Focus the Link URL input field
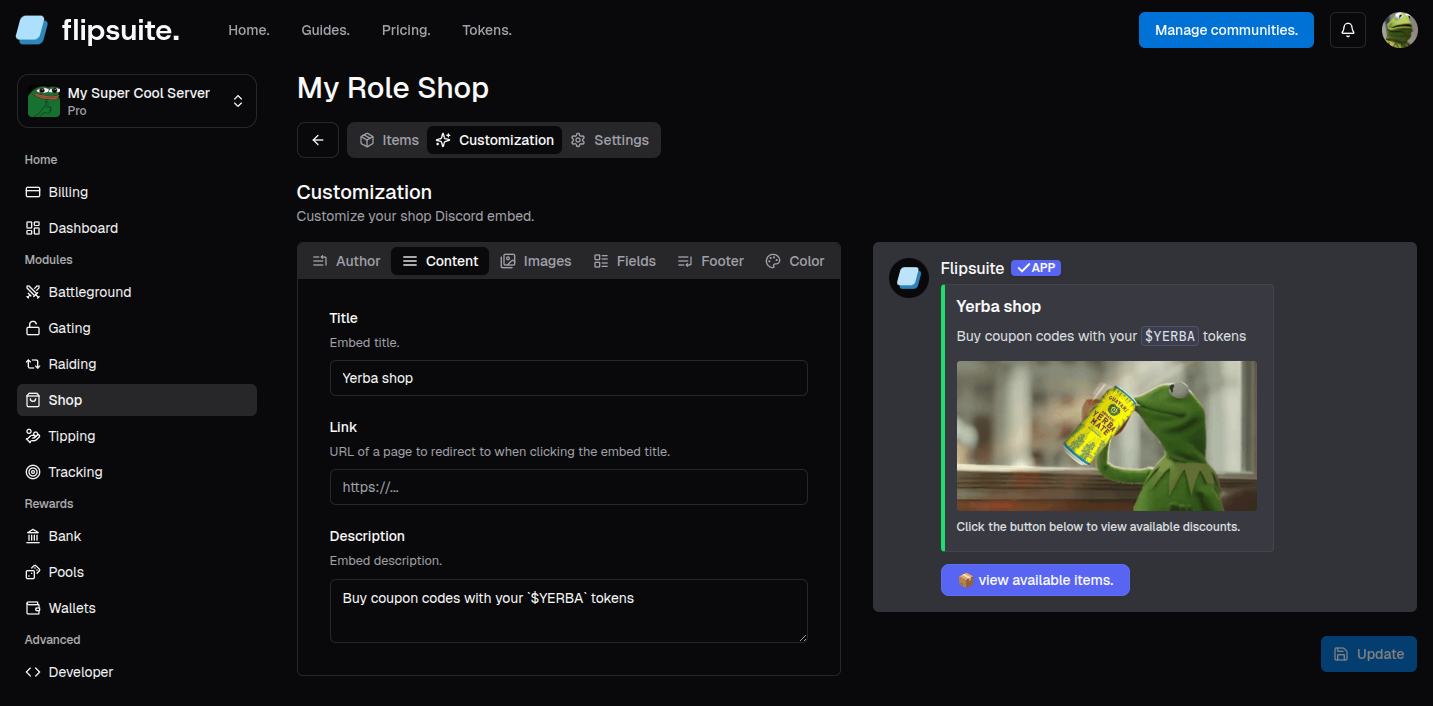This screenshot has width=1433, height=706. tap(569, 487)
